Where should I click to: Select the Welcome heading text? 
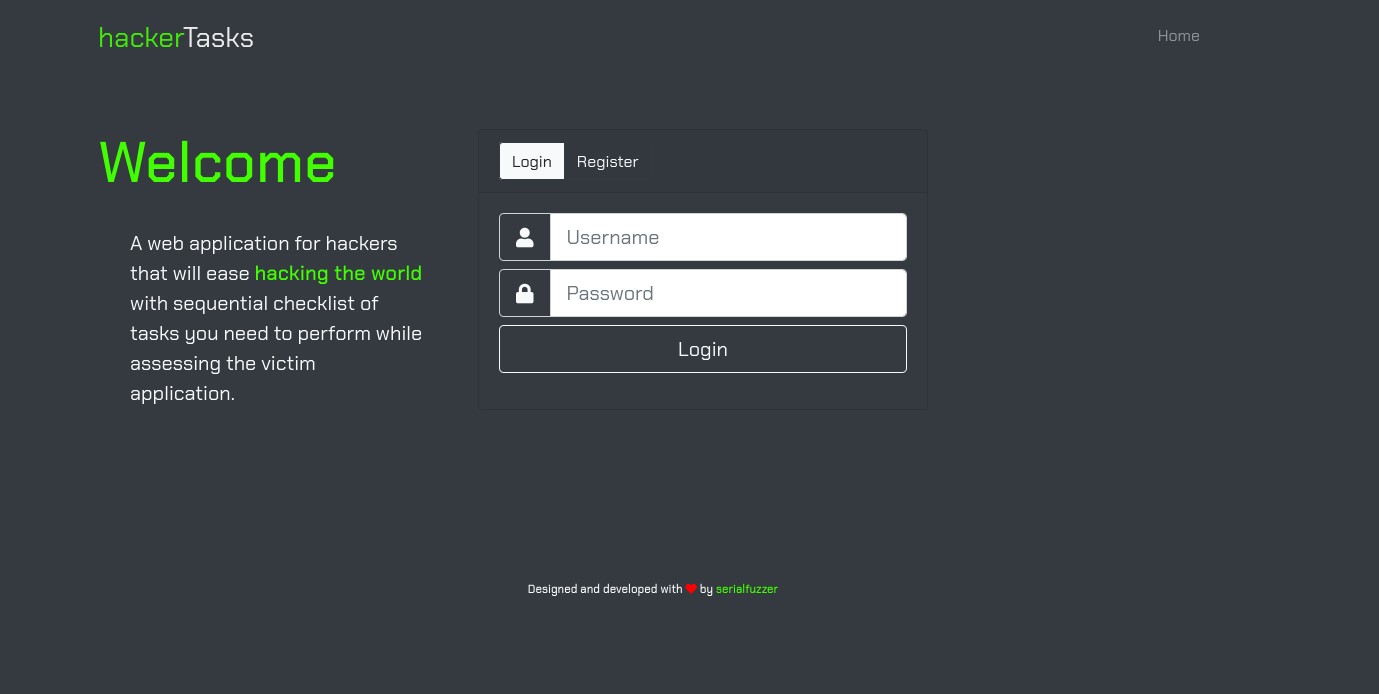[217, 163]
